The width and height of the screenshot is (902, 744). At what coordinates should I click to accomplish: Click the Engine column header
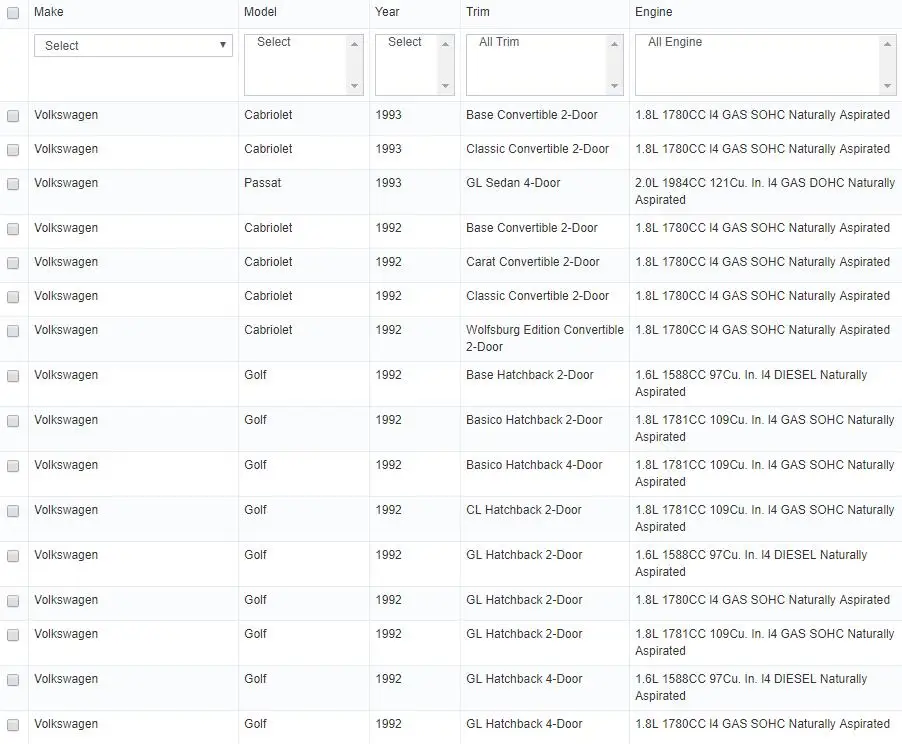click(653, 12)
